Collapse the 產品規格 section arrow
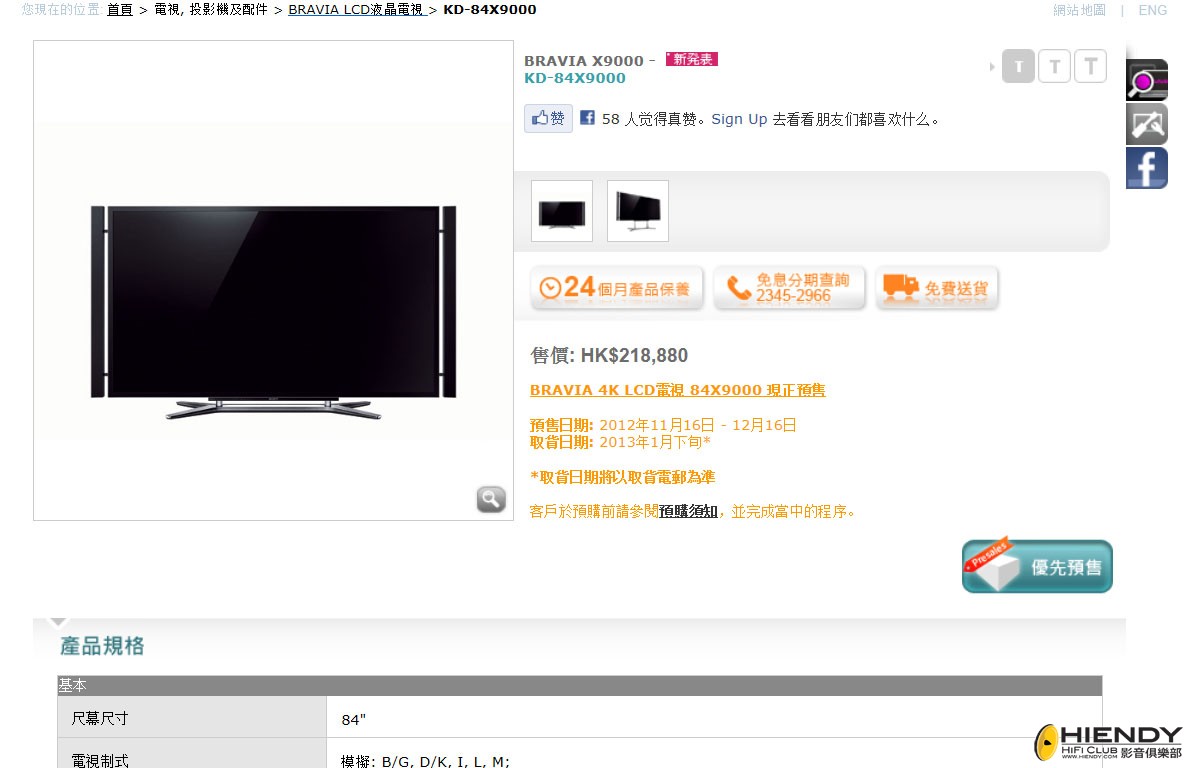 (58, 623)
